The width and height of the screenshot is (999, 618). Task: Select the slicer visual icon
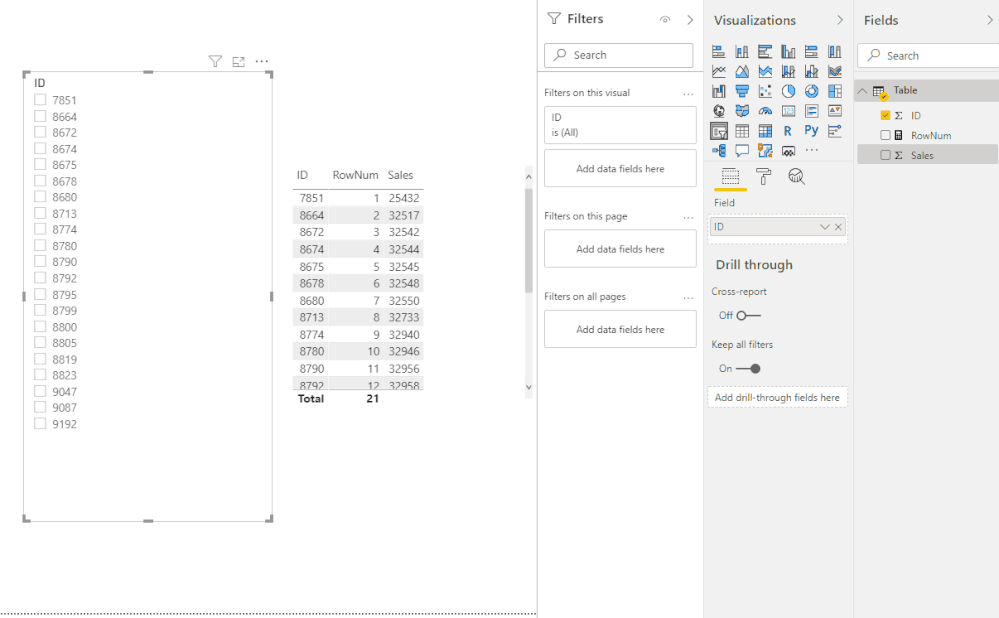pos(719,131)
